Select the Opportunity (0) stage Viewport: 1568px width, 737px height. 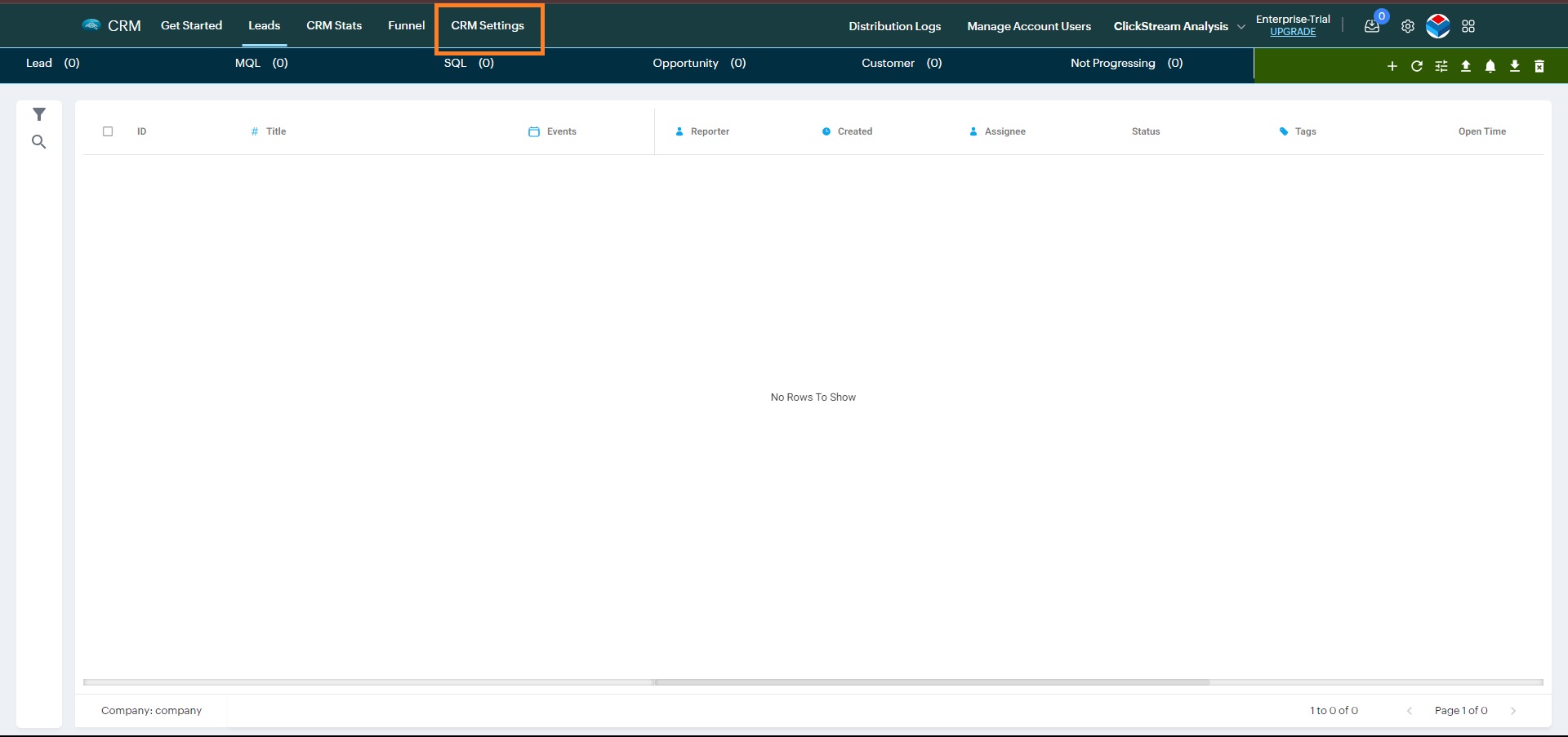(699, 63)
